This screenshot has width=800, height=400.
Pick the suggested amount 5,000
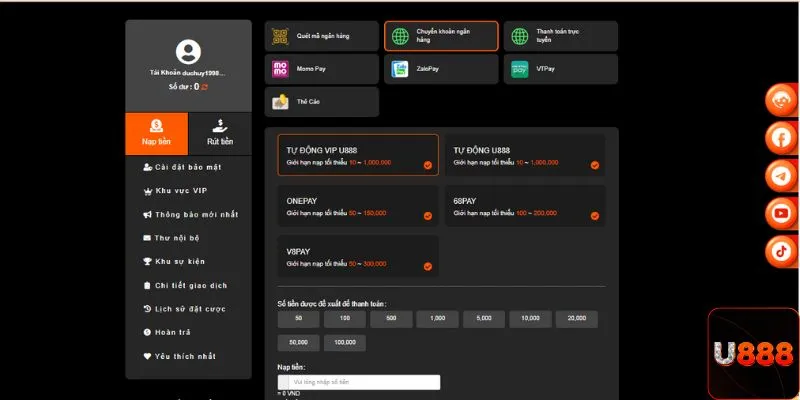tap(484, 319)
